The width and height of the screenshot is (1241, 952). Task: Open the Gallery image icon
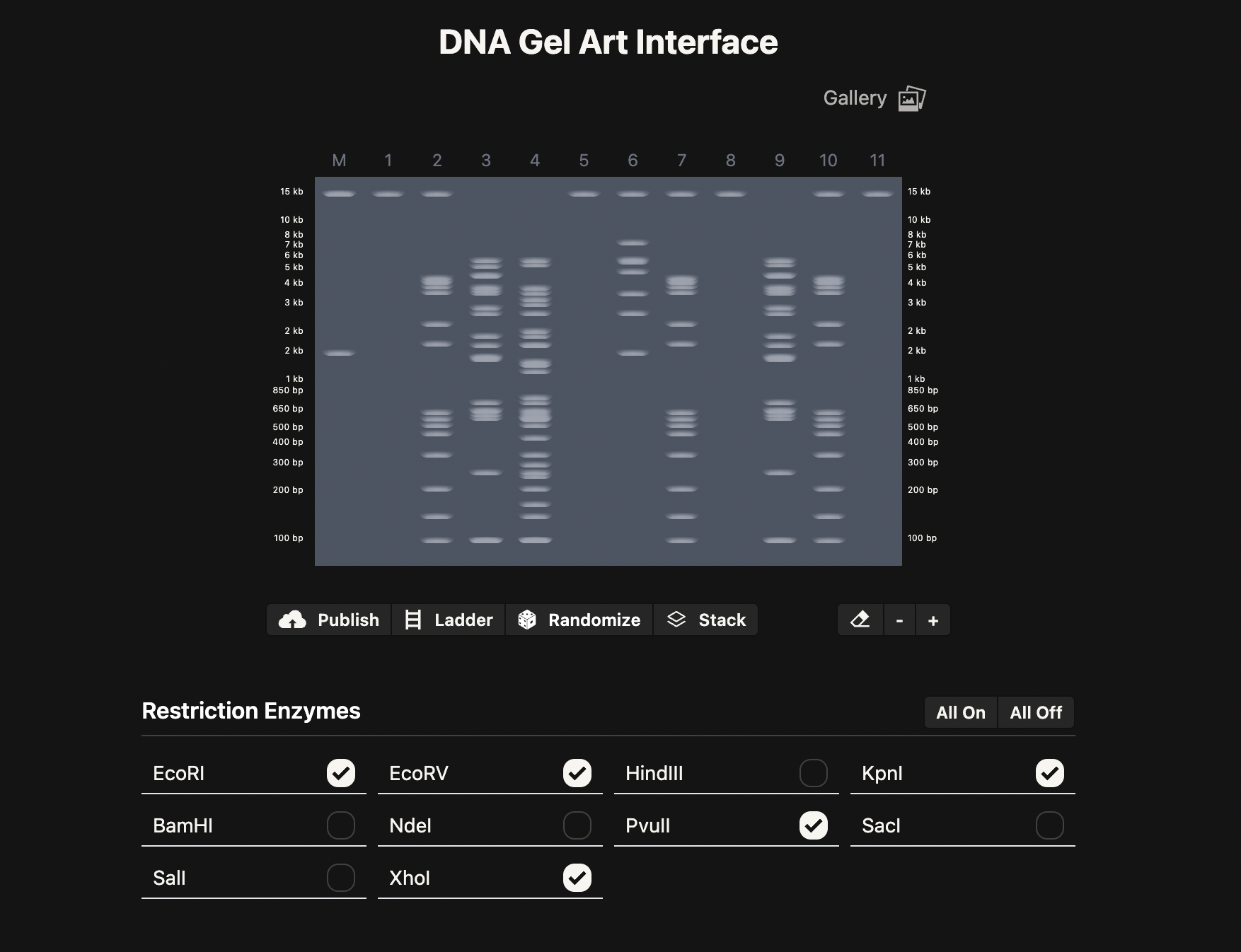pos(911,98)
